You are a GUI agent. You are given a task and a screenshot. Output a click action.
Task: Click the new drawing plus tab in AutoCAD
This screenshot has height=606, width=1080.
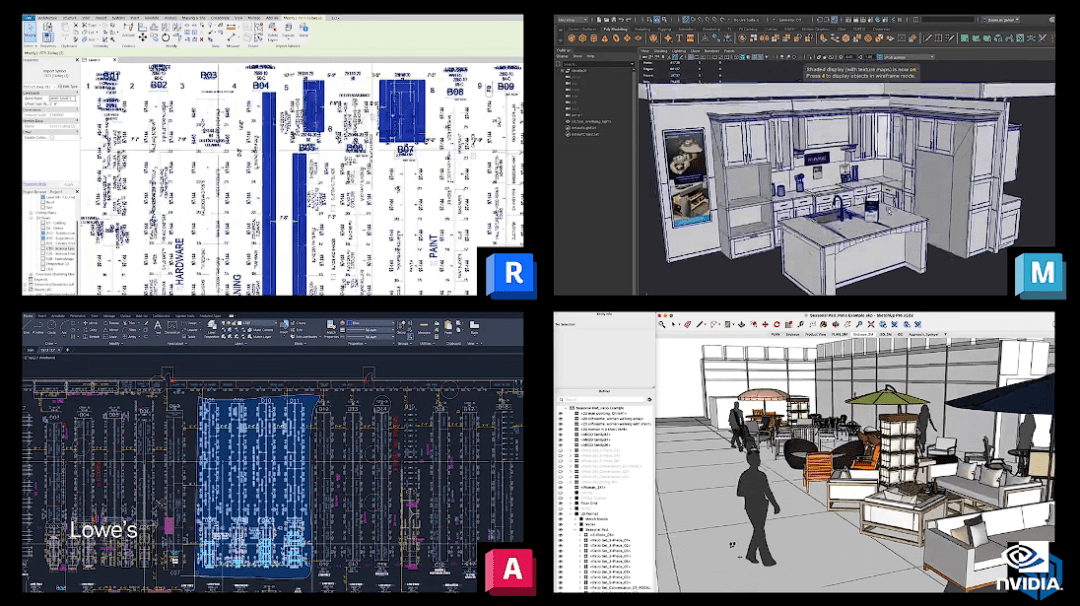[x=68, y=350]
